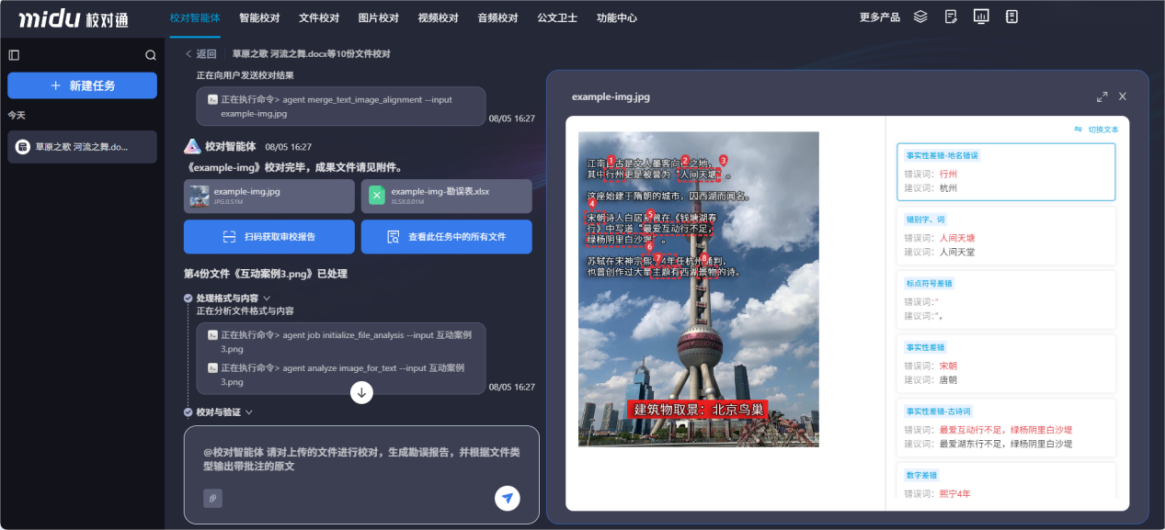Open the example-img.jpg attachment card
1165x530 pixels.
[x=269, y=196]
